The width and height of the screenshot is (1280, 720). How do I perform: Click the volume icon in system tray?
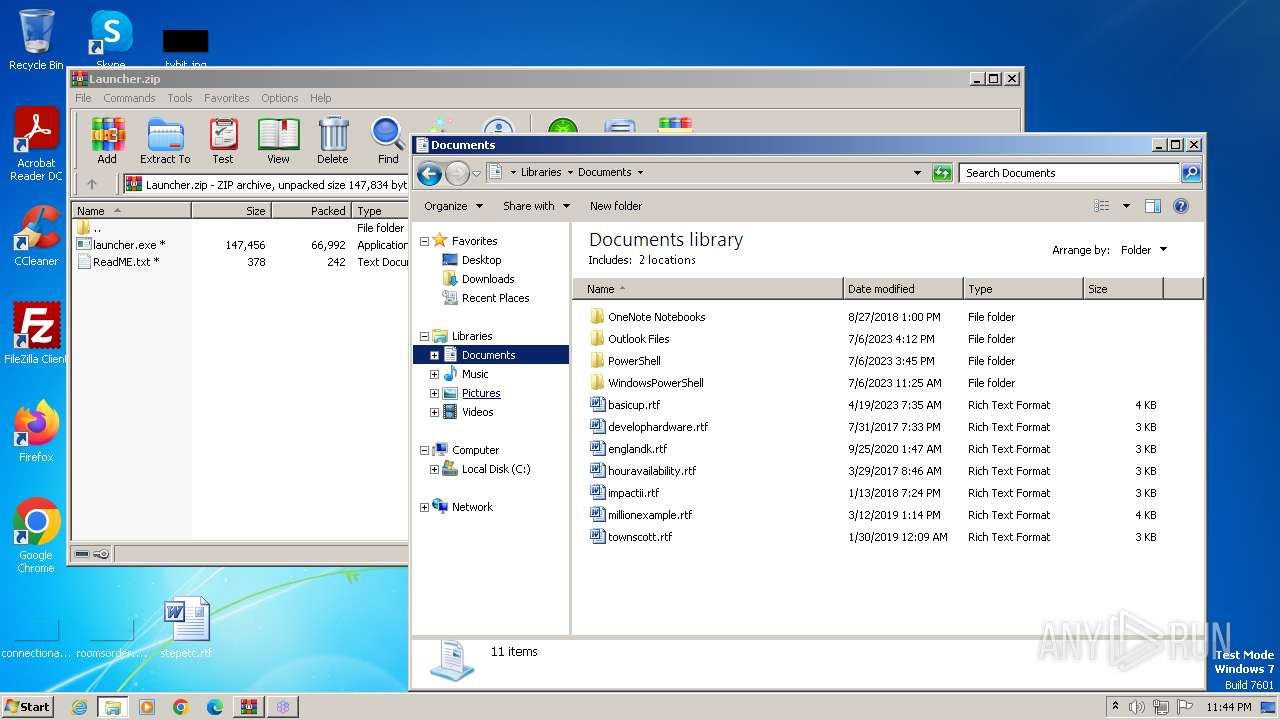point(1136,707)
